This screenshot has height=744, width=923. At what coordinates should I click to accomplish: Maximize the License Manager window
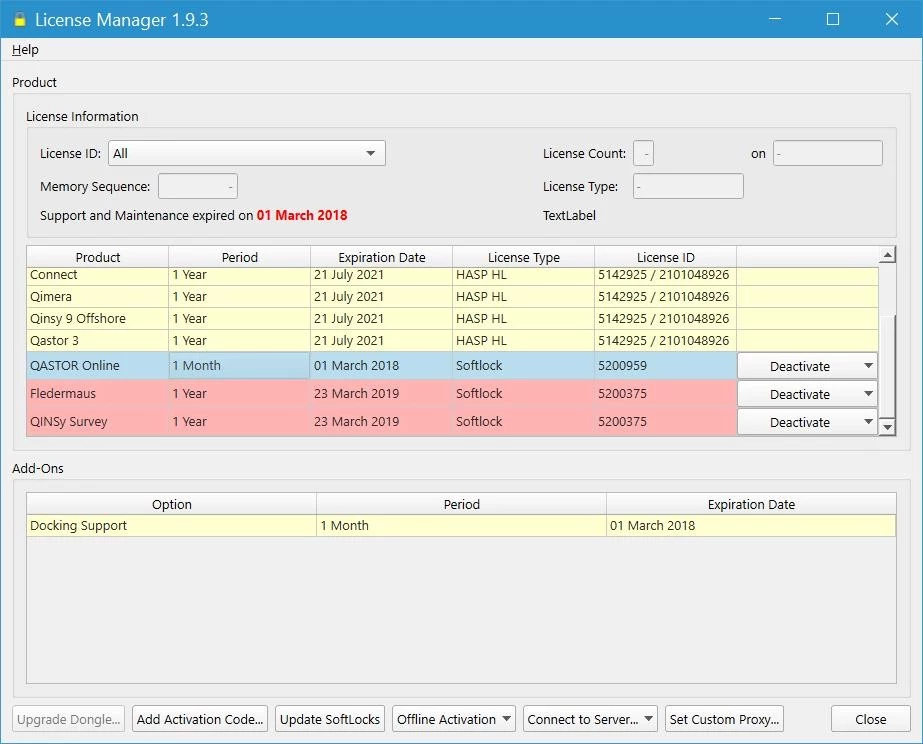coord(833,19)
